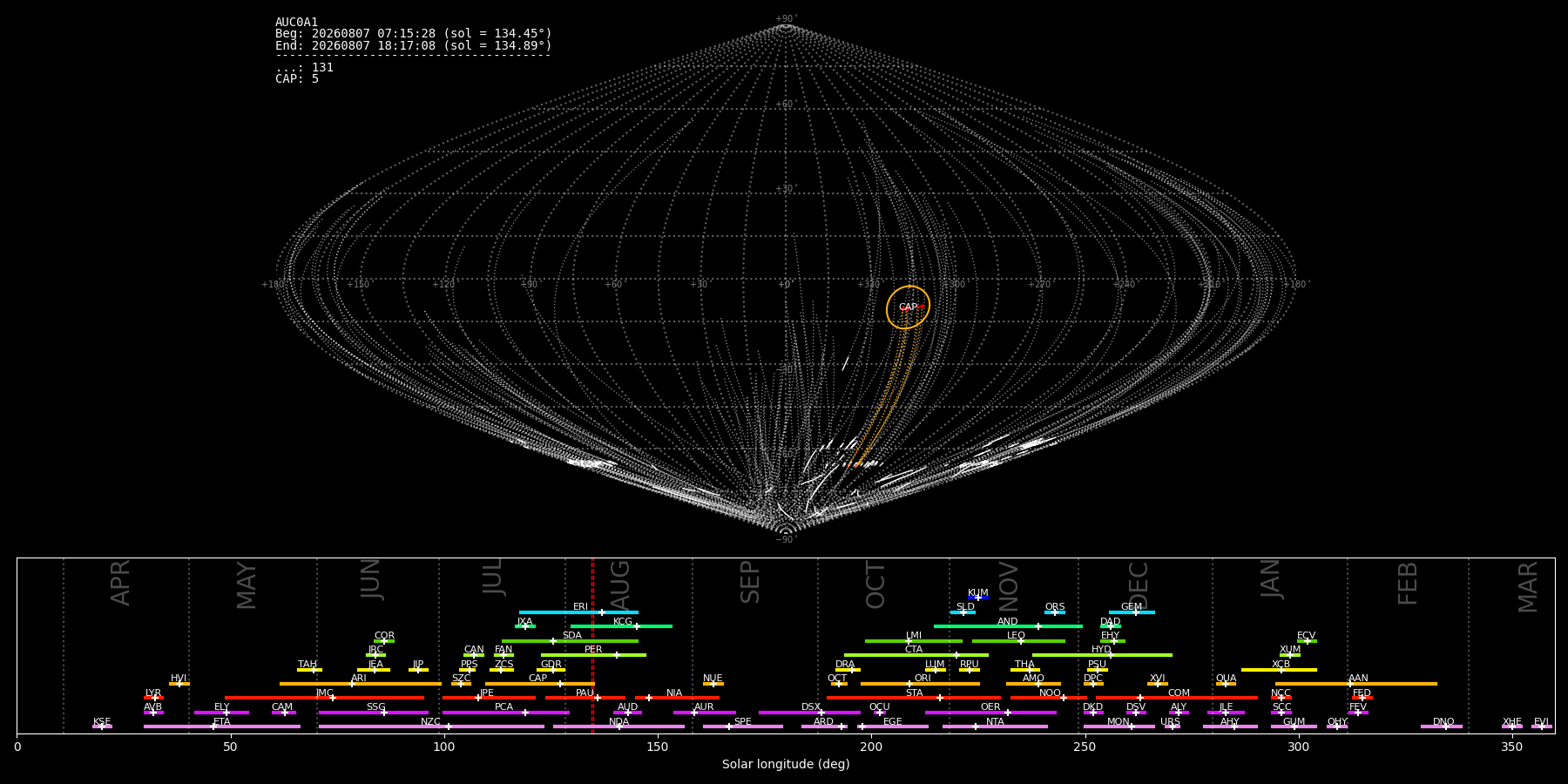This screenshot has height=784, width=1568.
Task: Click the cyan ERI shower bar
Action: [x=578, y=612]
